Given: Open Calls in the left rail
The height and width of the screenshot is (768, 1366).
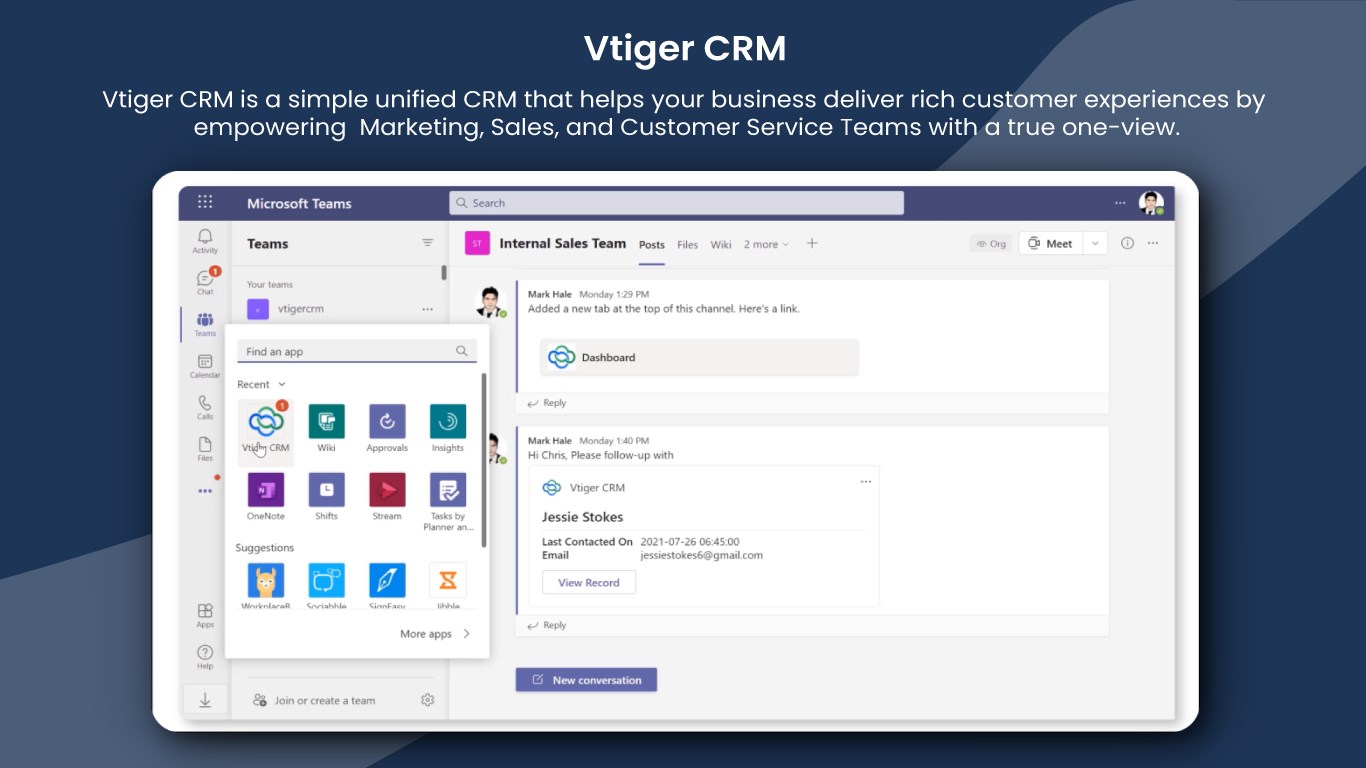Looking at the screenshot, I should click(x=205, y=407).
